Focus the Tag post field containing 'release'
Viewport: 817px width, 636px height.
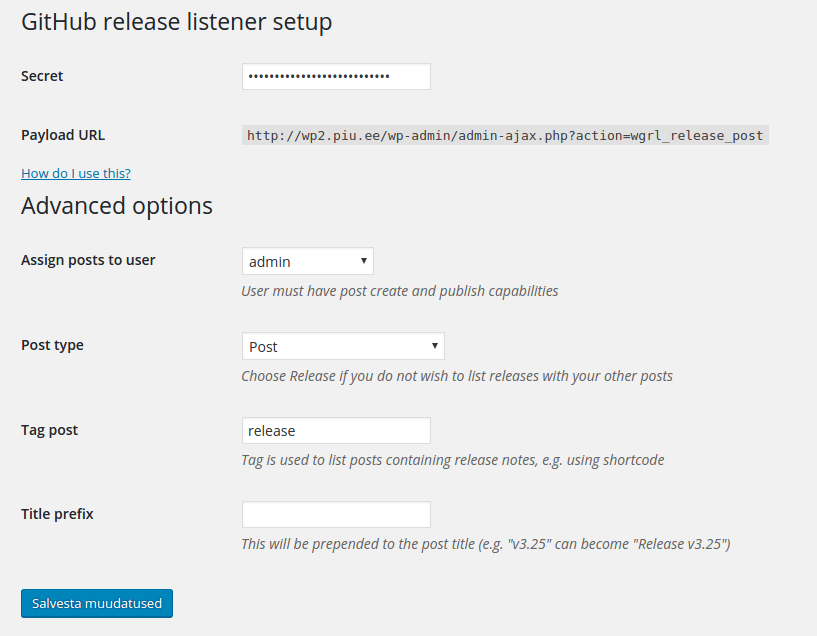(x=336, y=431)
